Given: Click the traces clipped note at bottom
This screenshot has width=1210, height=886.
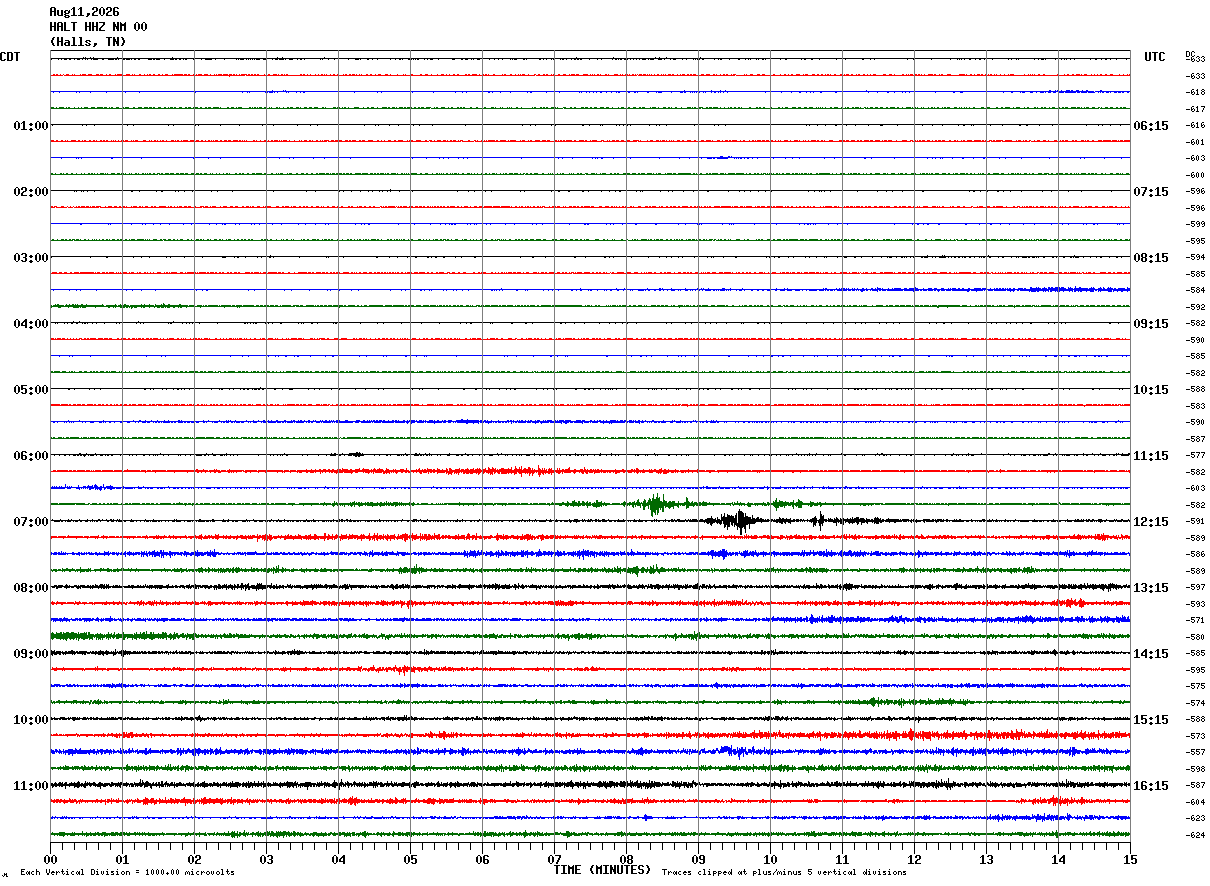Looking at the screenshot, I should click(x=784, y=872).
